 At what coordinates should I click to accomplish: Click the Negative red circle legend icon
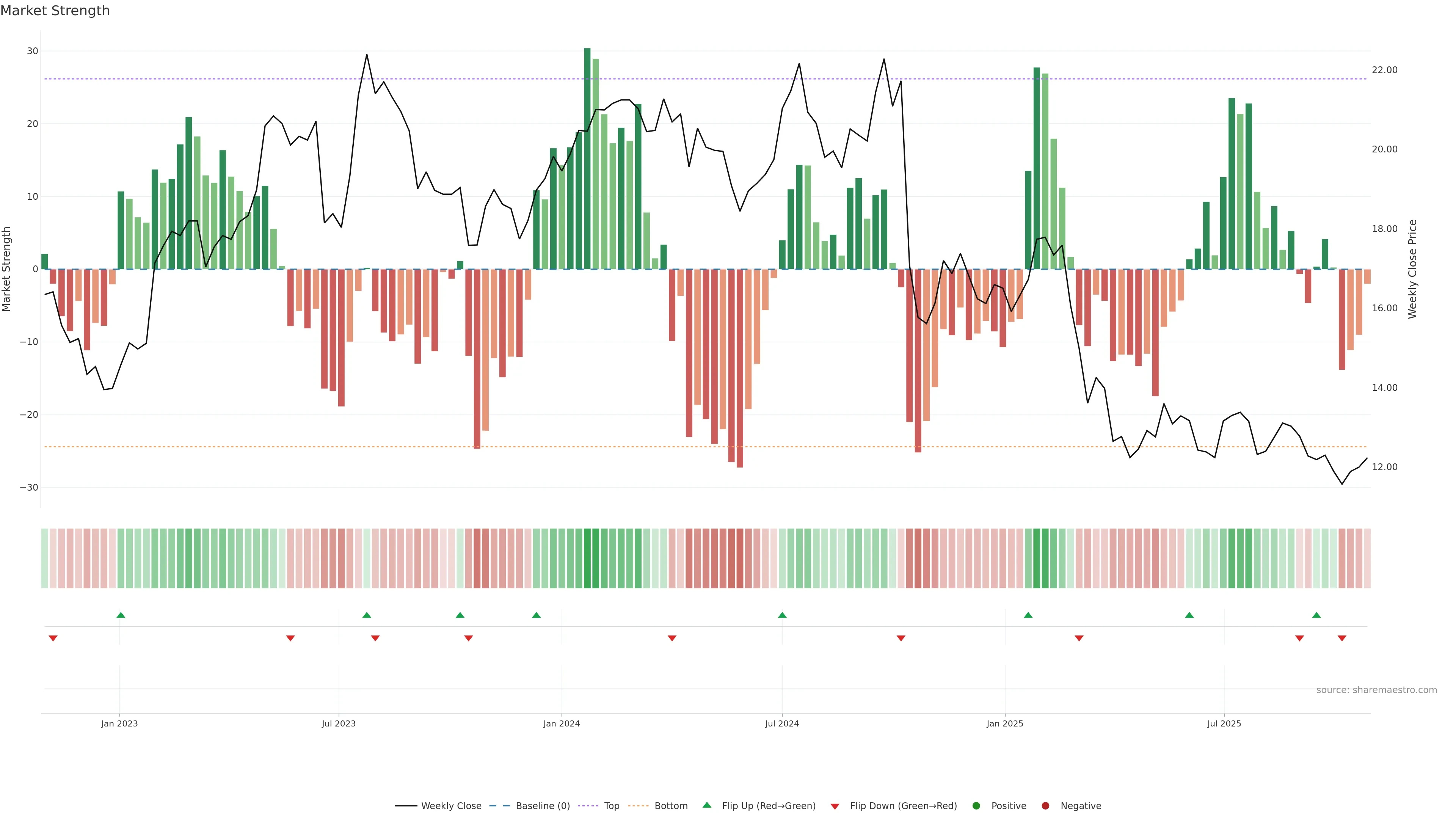(x=1045, y=806)
